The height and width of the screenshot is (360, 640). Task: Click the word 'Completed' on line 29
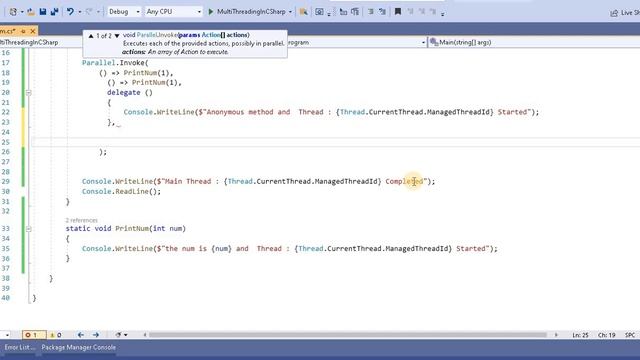404,181
